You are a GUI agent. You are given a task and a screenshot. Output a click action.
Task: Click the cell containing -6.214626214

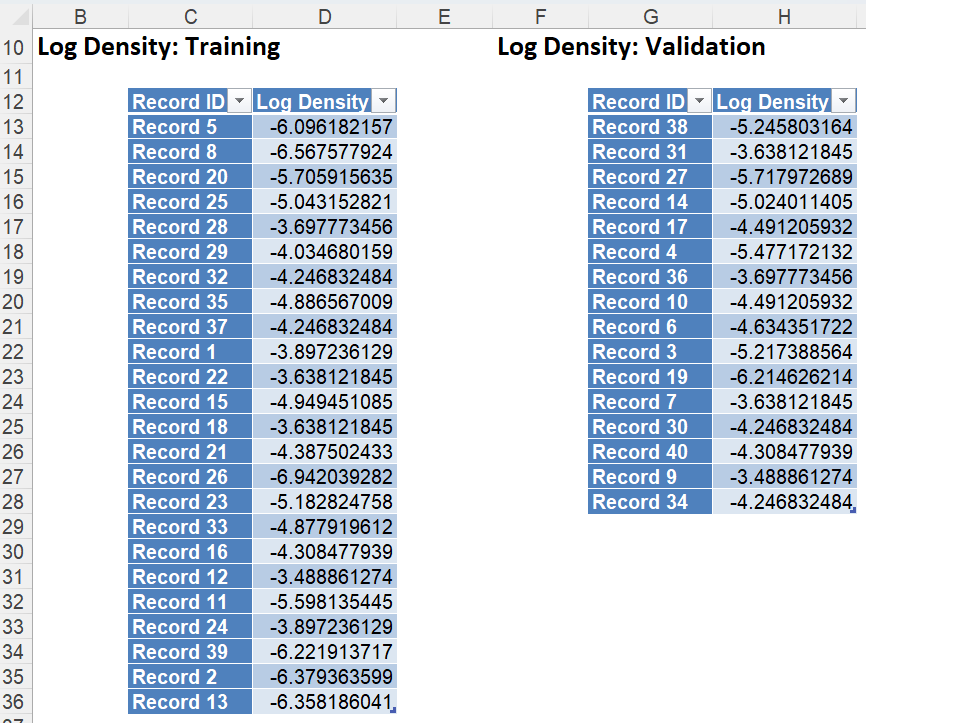[x=785, y=377]
